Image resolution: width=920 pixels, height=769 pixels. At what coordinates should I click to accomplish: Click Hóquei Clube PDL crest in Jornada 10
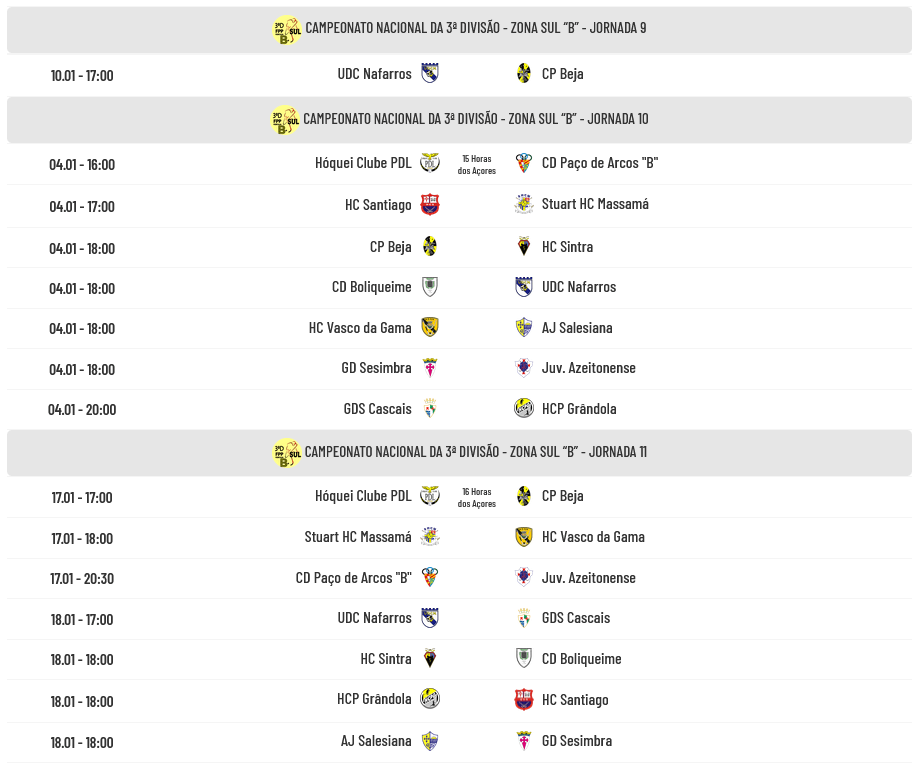[x=430, y=162]
